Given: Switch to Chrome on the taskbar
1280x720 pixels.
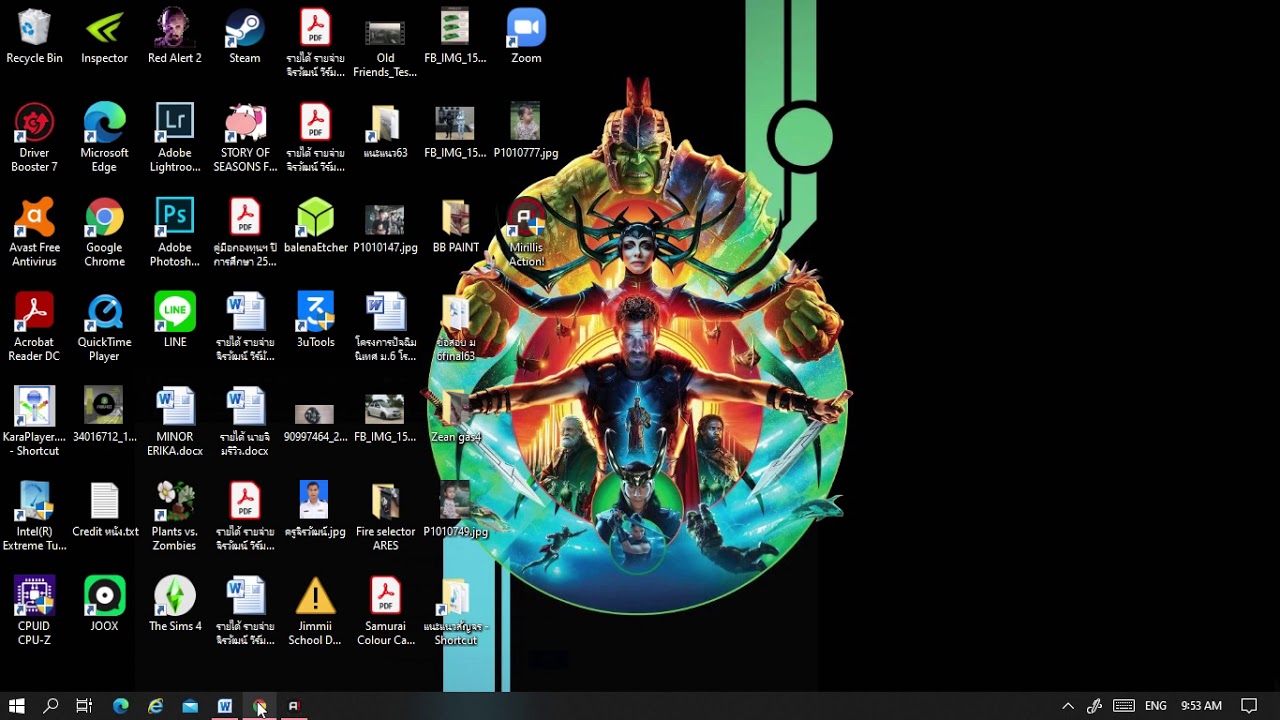Looking at the screenshot, I should pyautogui.click(x=260, y=706).
